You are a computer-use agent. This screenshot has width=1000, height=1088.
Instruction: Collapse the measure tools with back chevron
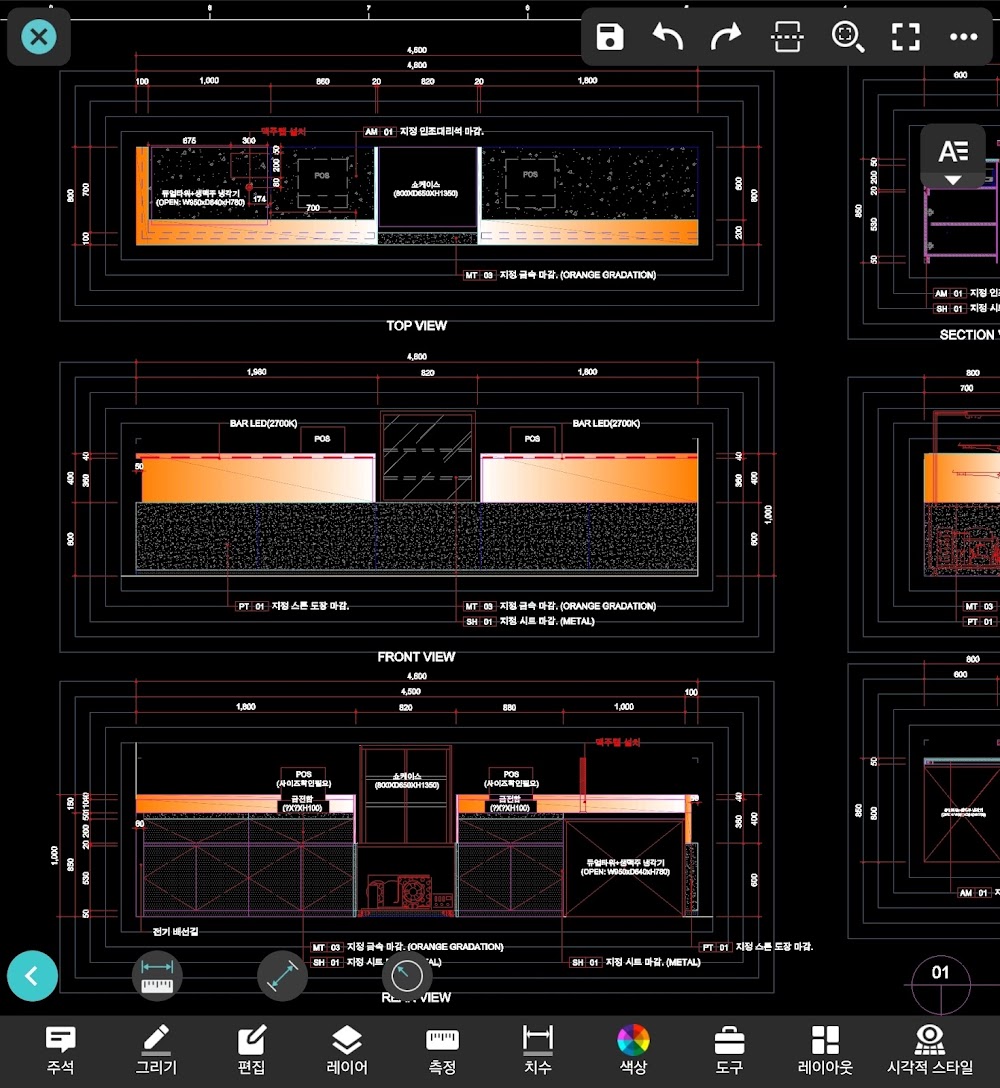pos(33,976)
